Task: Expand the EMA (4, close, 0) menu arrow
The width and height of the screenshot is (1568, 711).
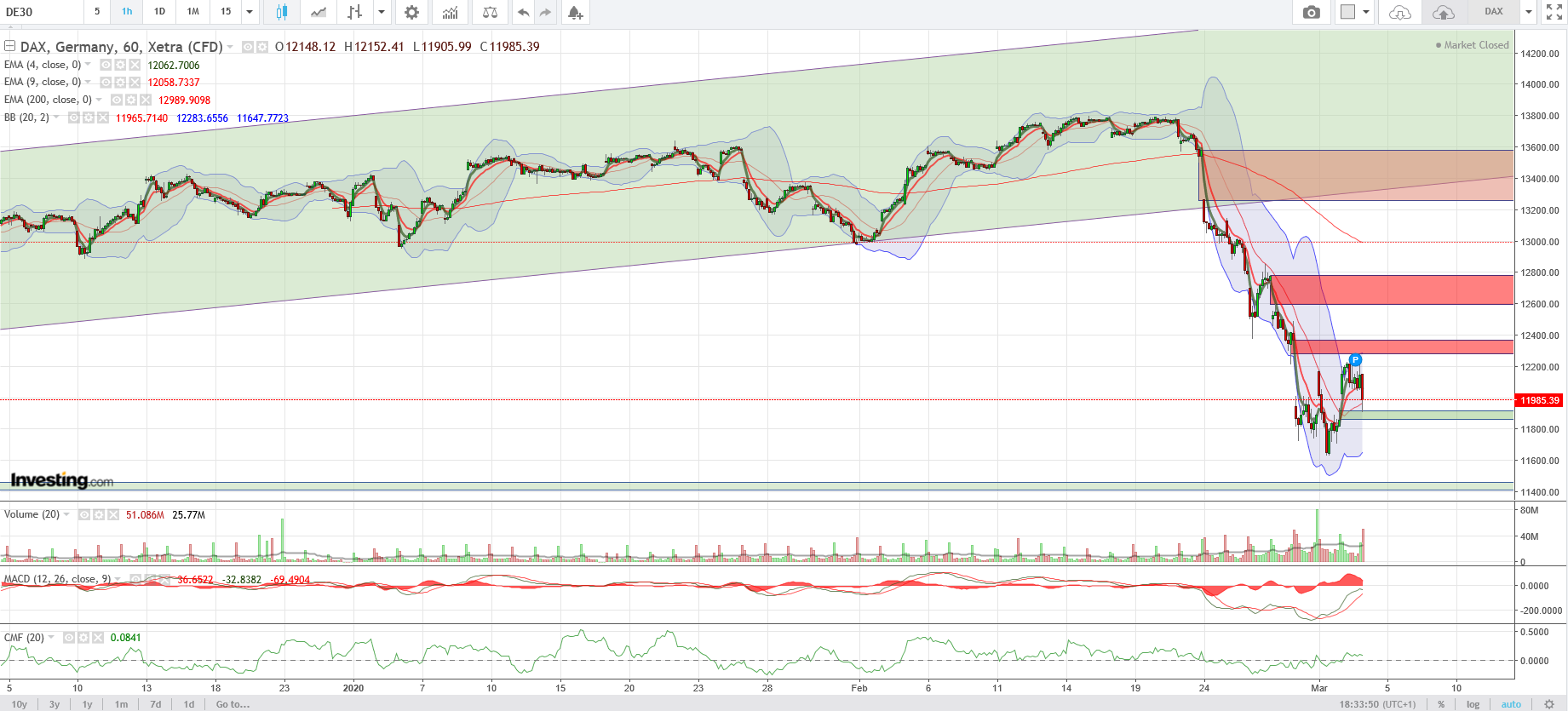Action: [x=88, y=65]
